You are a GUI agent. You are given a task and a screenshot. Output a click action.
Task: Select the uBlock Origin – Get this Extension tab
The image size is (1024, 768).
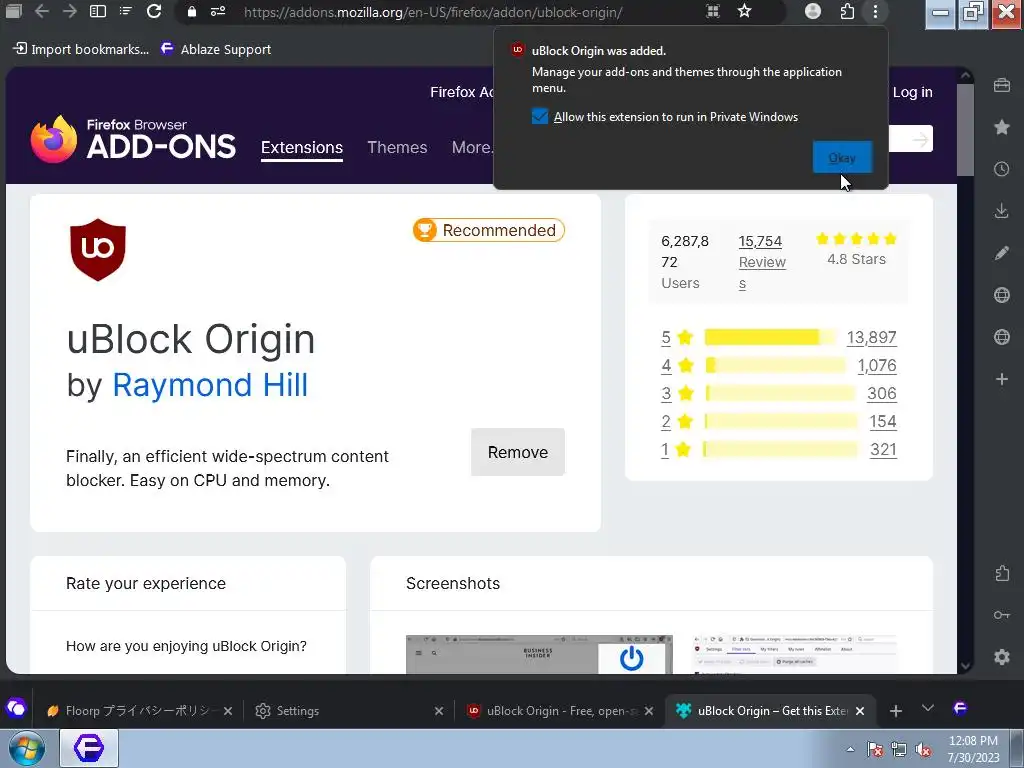coord(771,711)
